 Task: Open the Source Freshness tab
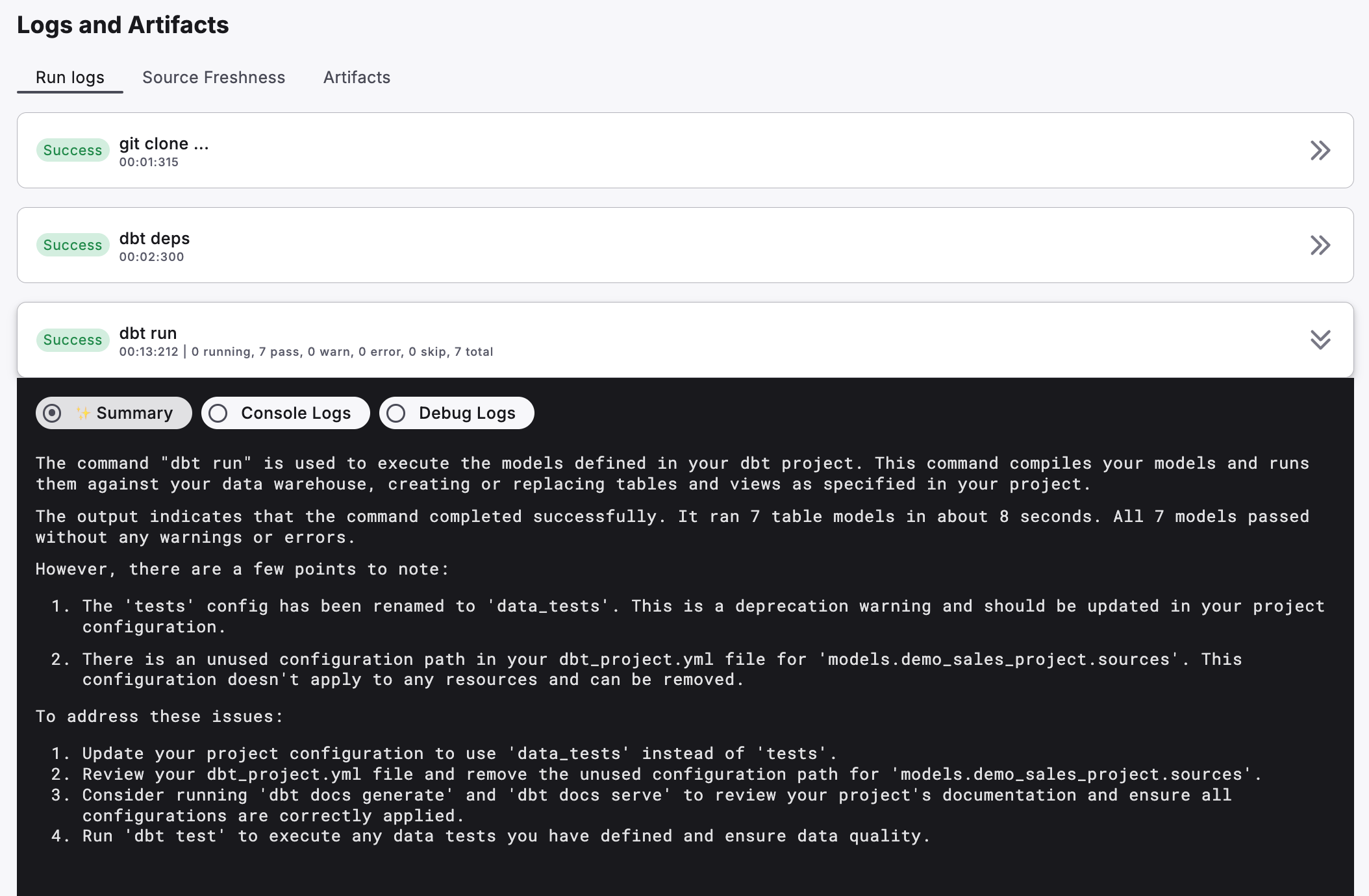[x=214, y=77]
